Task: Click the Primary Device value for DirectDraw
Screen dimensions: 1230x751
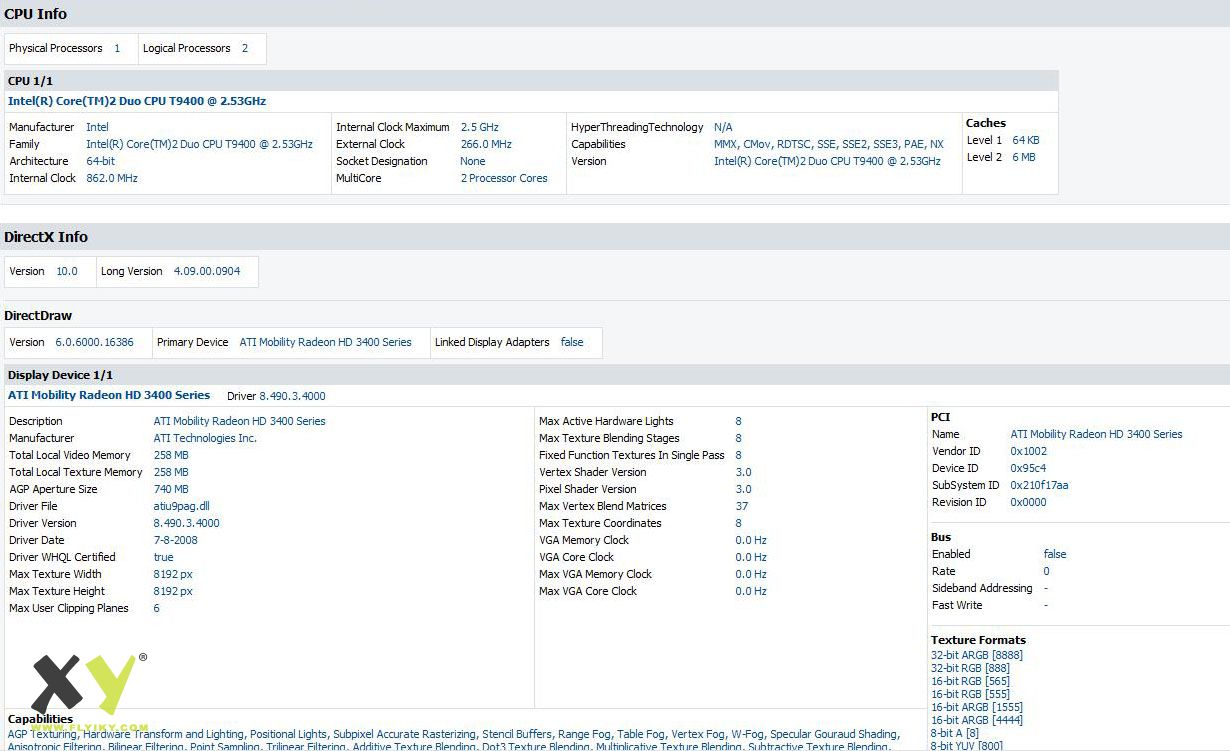Action: point(326,342)
